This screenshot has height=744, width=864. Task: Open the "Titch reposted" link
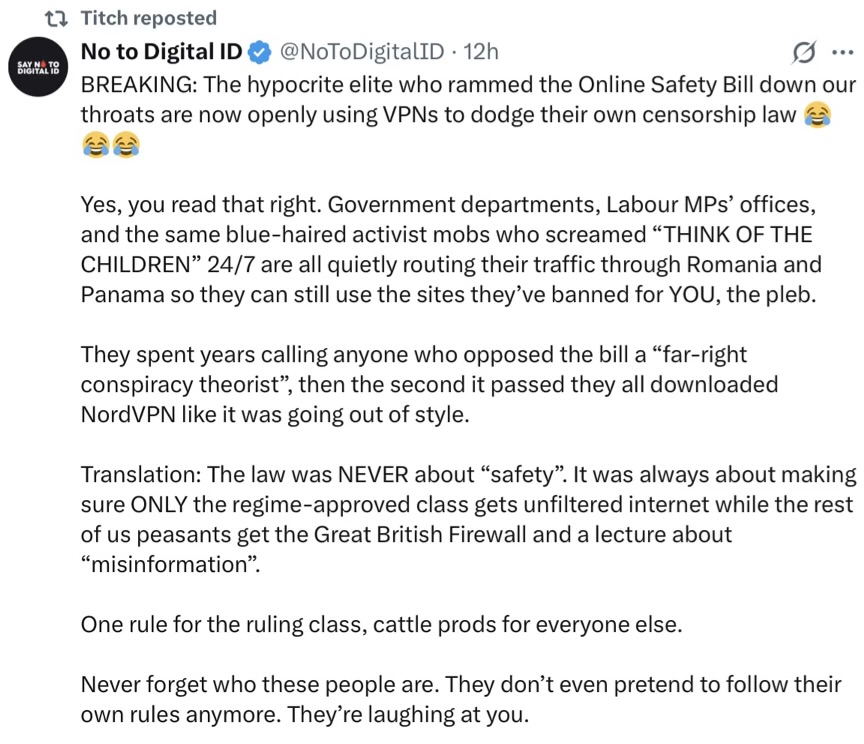(x=148, y=18)
